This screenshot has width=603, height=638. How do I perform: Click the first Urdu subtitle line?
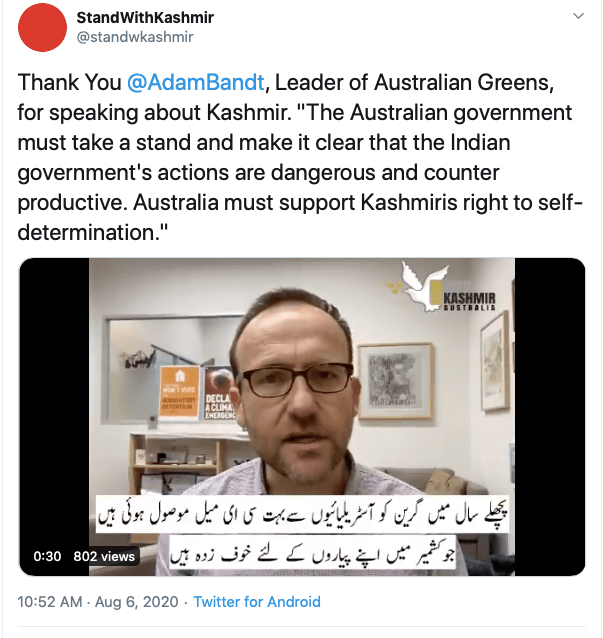[302, 514]
